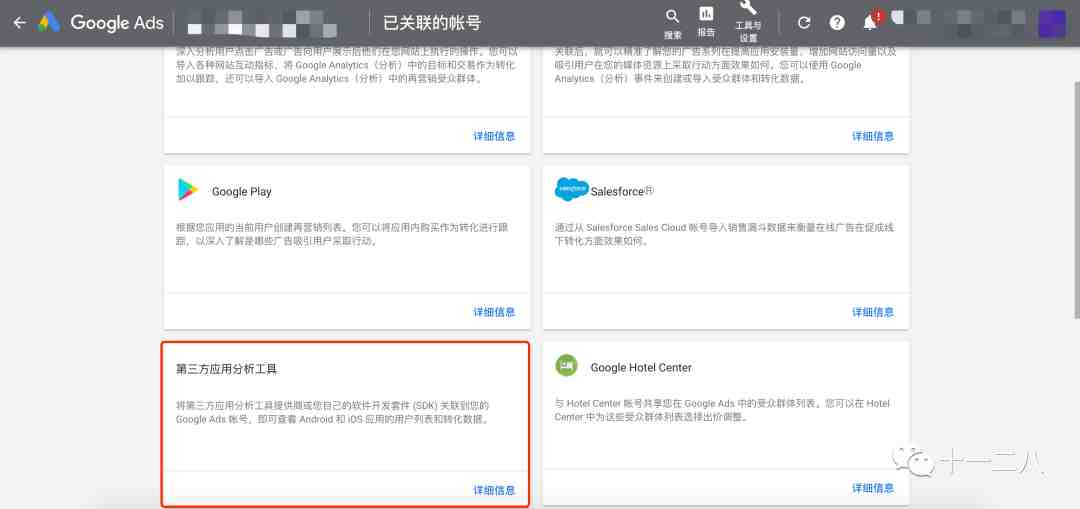Open details link on top-right Analytics card
This screenshot has width=1080, height=509.
click(873, 136)
